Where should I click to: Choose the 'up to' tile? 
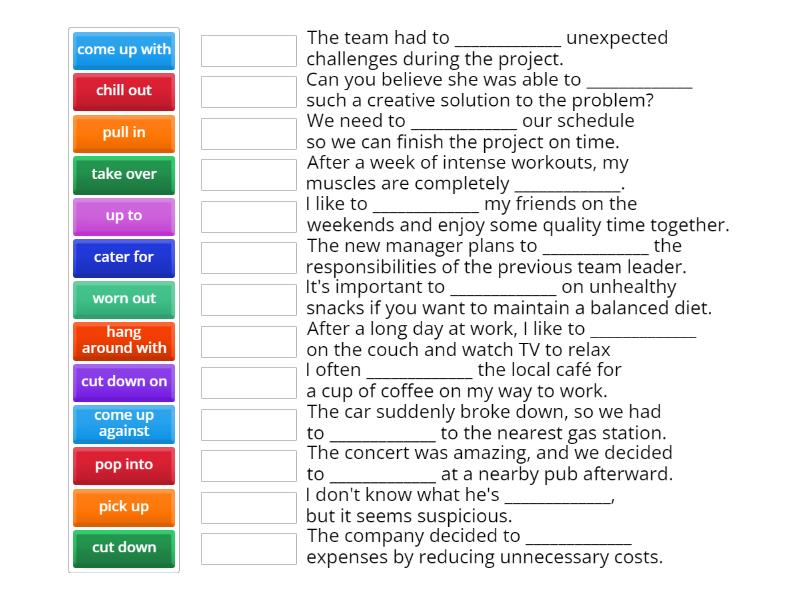tap(123, 216)
